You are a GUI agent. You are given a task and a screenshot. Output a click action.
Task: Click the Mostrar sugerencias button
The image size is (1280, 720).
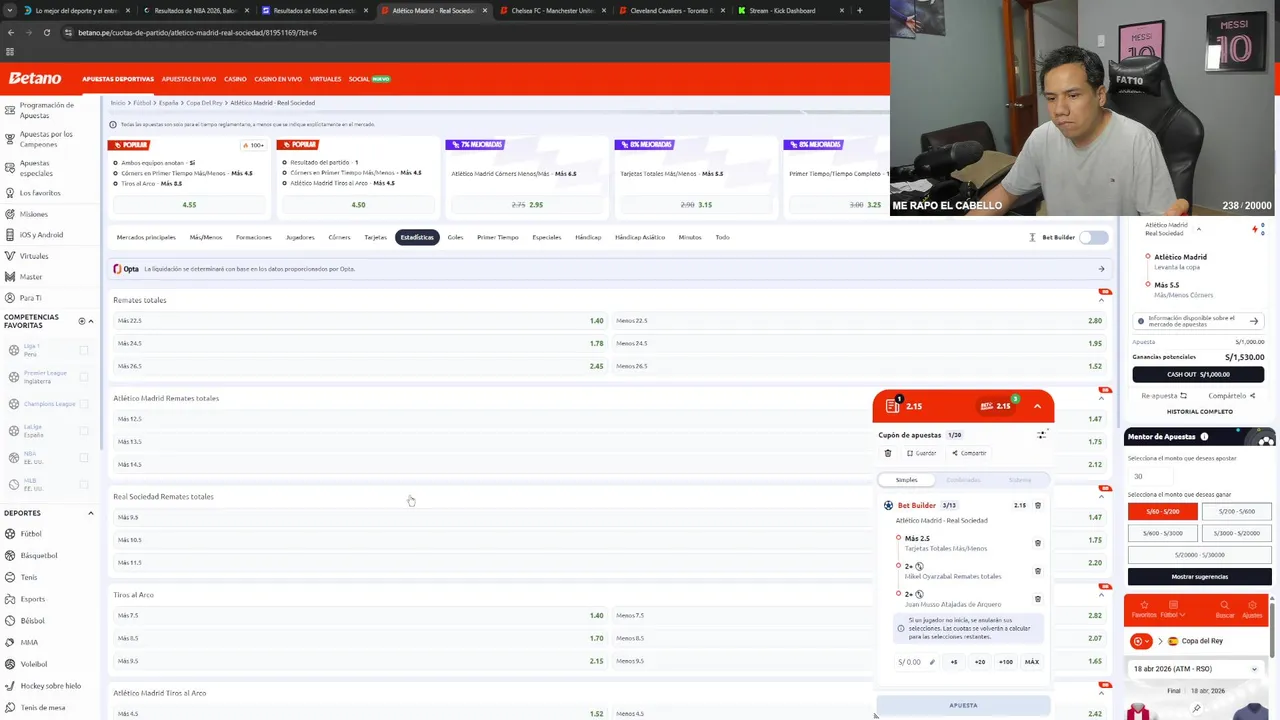pyautogui.click(x=1200, y=577)
